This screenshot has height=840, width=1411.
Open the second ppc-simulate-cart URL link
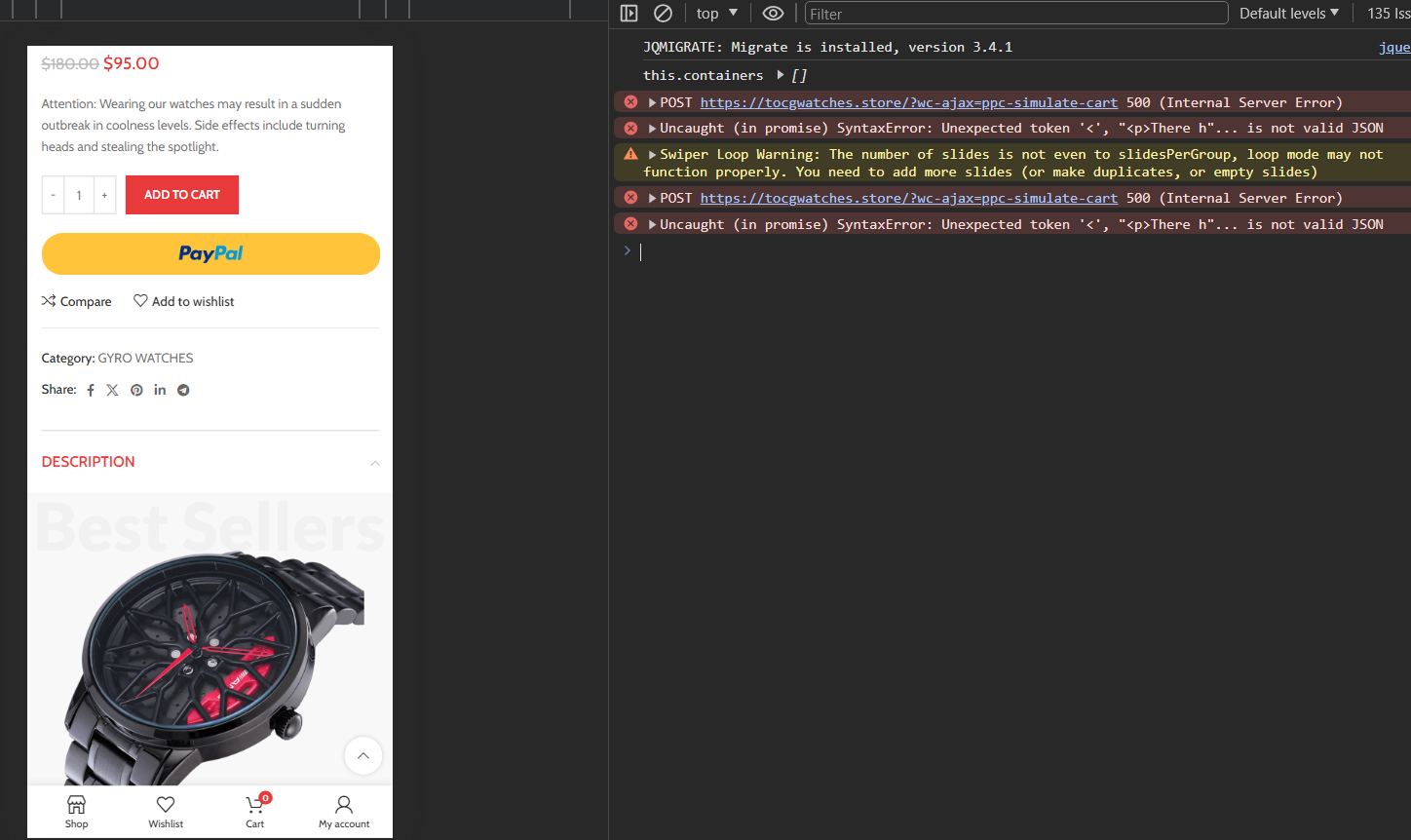tap(908, 198)
